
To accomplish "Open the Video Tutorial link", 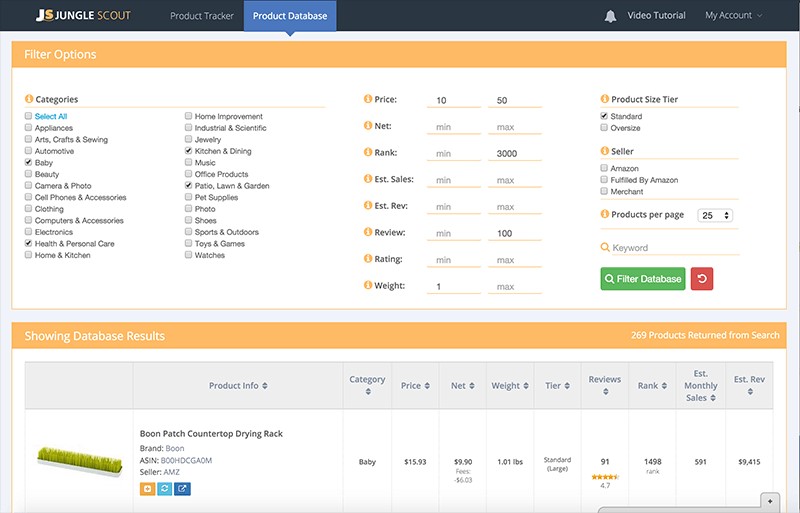I will (x=656, y=16).
